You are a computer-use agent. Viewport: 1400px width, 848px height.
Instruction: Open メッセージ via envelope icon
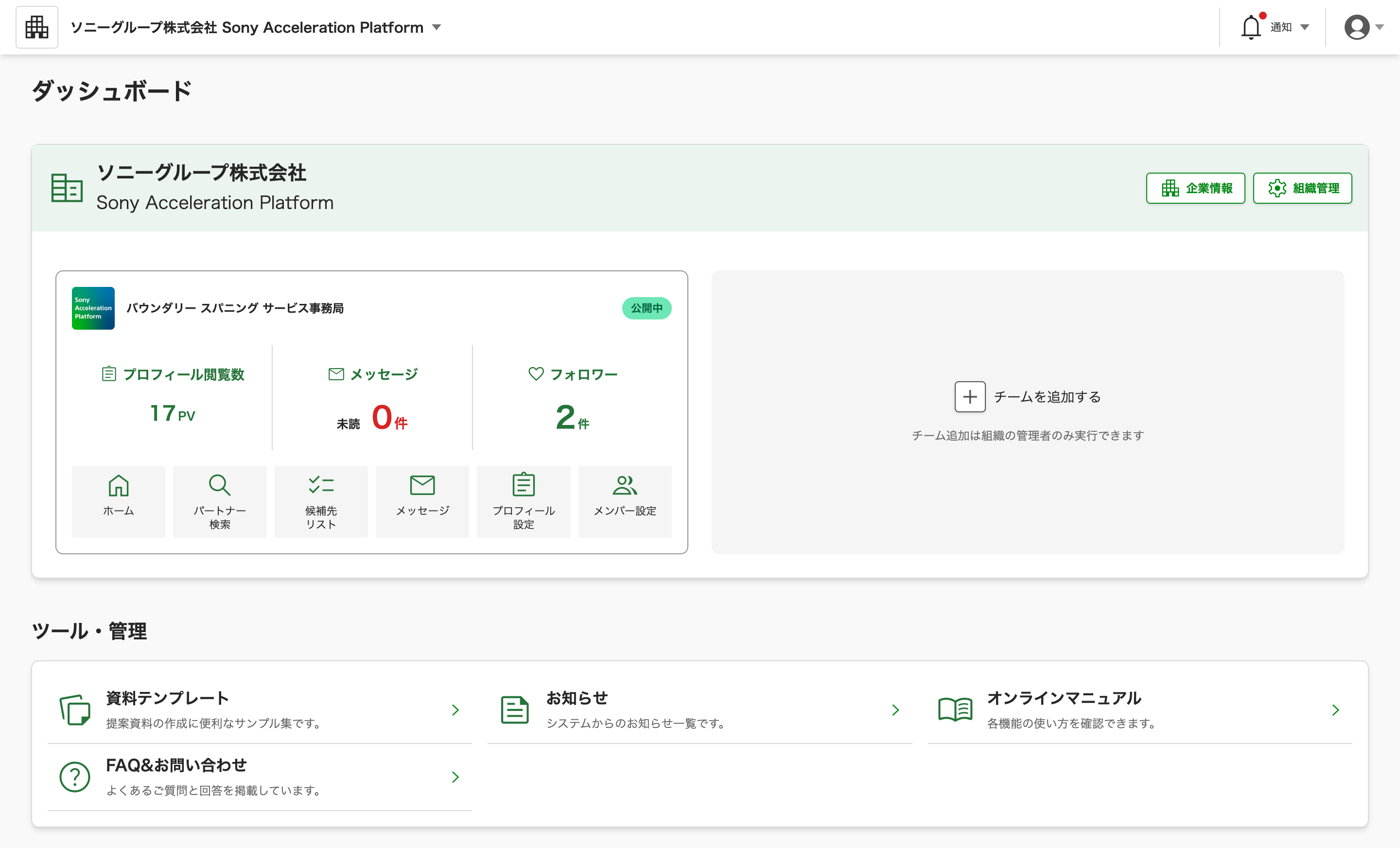[422, 485]
